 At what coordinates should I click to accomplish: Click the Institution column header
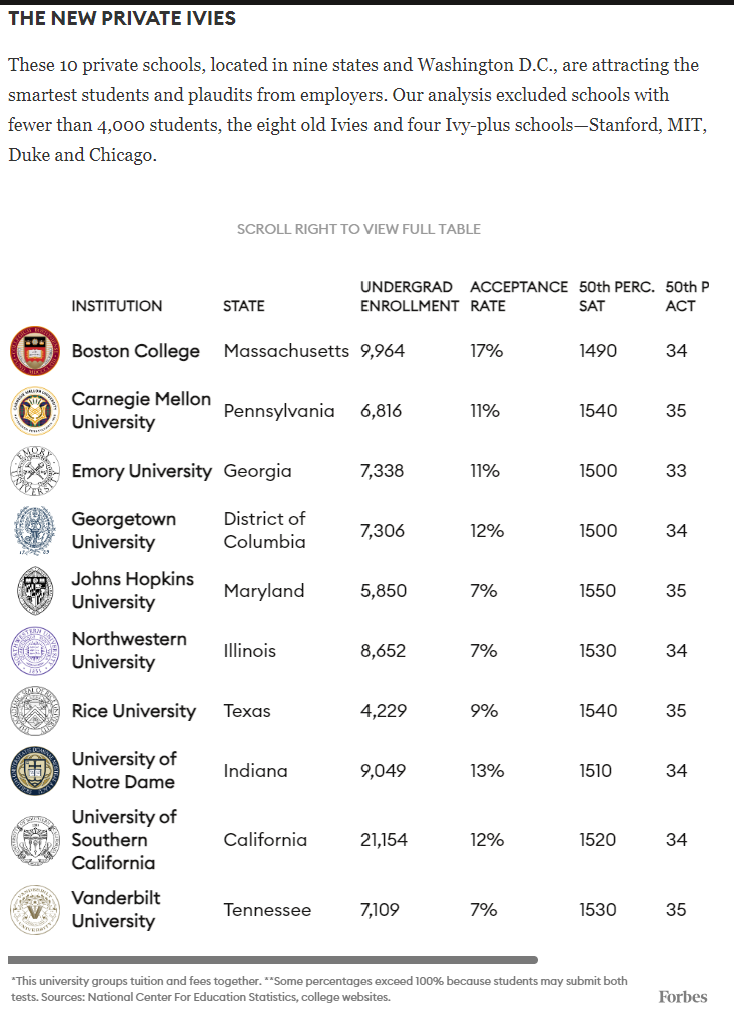[116, 306]
